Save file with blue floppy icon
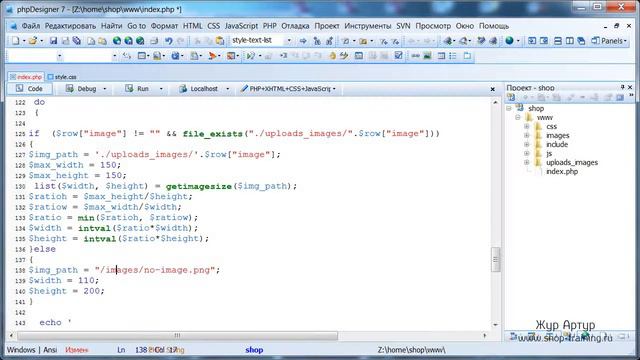The image size is (640, 360). coord(53,41)
